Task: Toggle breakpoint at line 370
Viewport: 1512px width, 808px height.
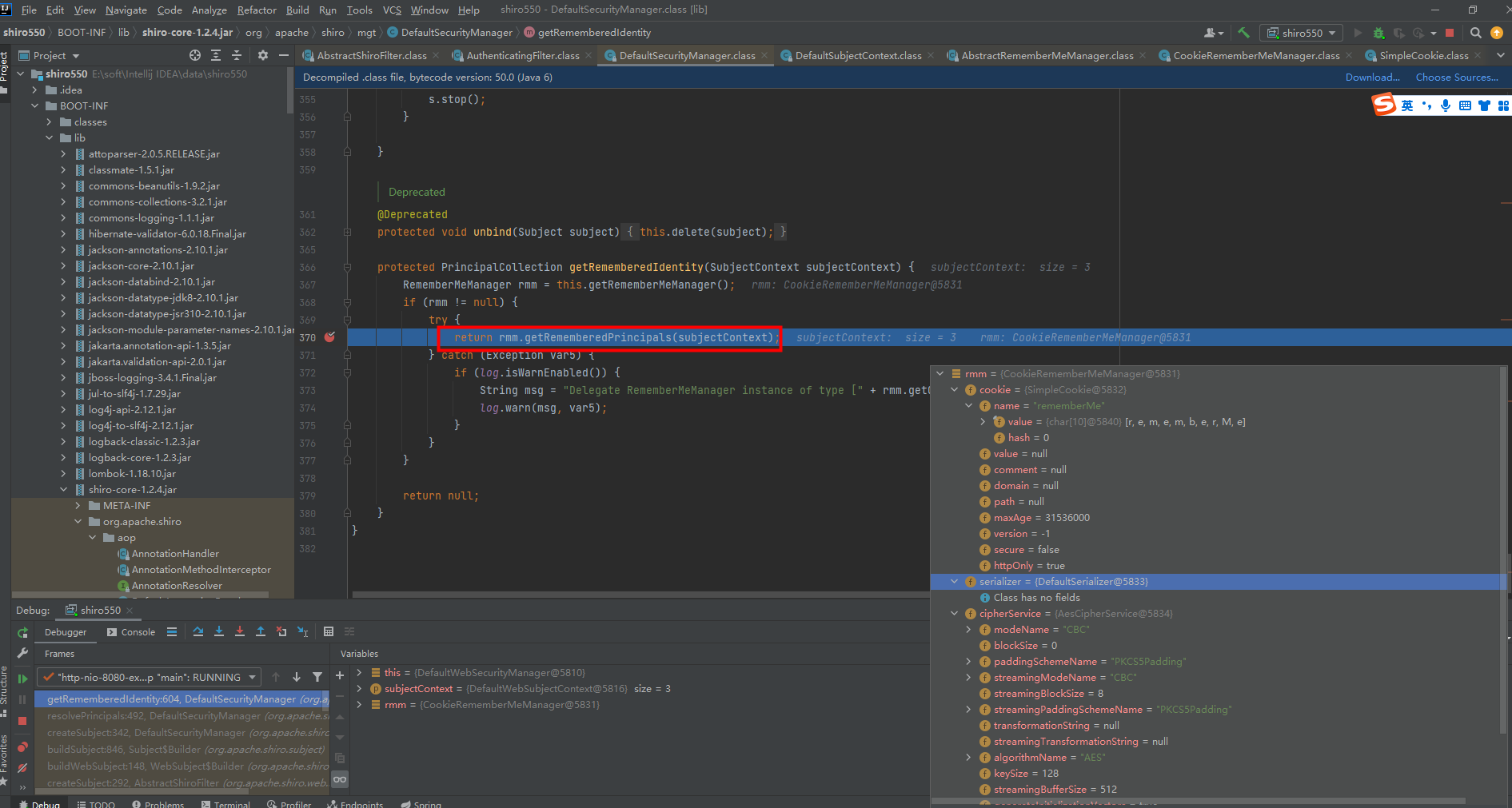Action: [329, 337]
